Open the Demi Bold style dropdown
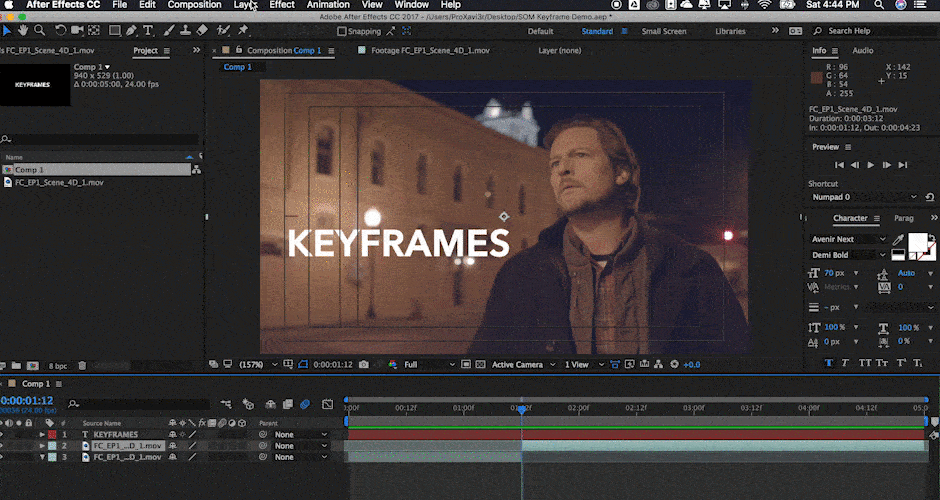Viewport: 940px width, 500px height. point(847,255)
